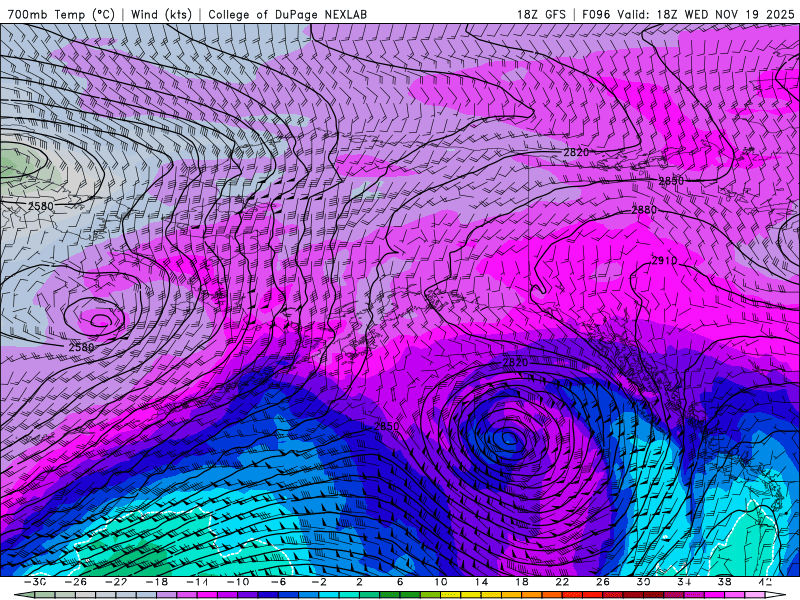This screenshot has width=800, height=600.
Task: Click the -6 color bar value
Action: pos(278,582)
